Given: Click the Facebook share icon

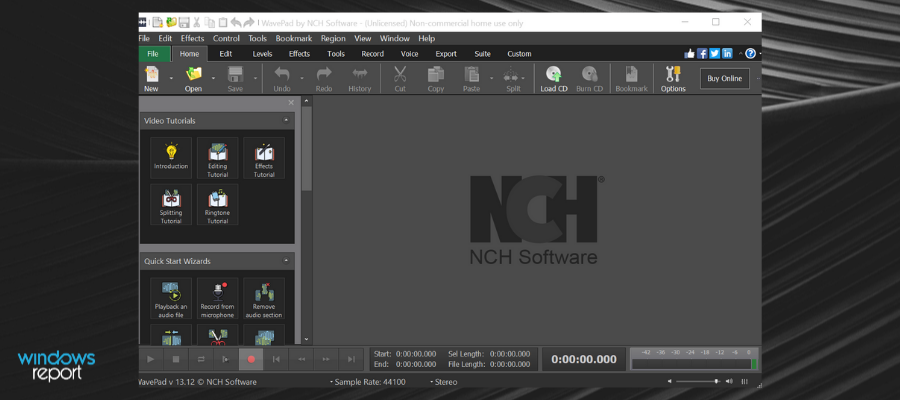Looking at the screenshot, I should (702, 53).
